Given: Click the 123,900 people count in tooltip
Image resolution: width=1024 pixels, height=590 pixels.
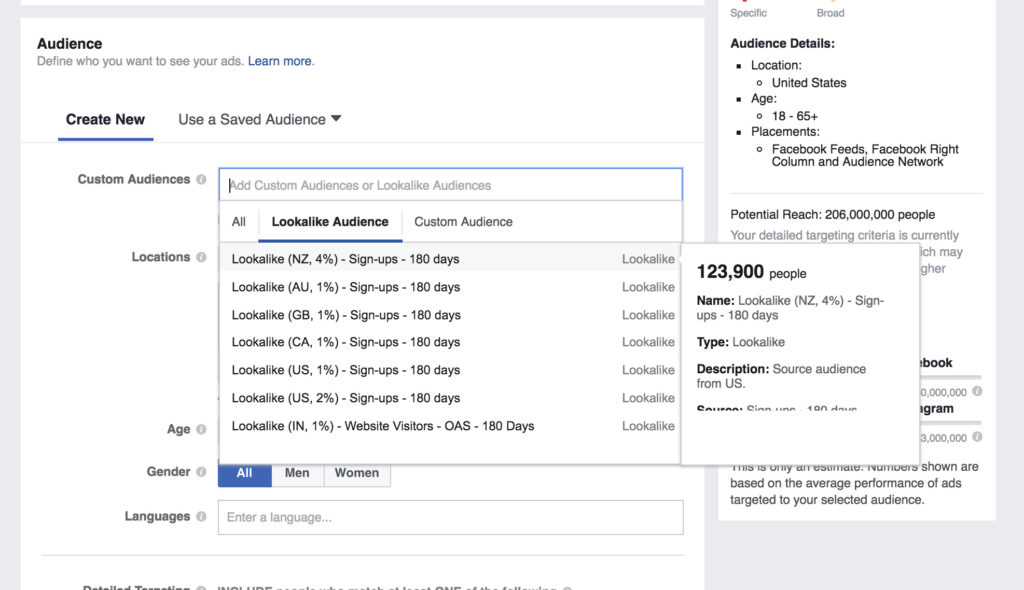Looking at the screenshot, I should click(x=751, y=272).
